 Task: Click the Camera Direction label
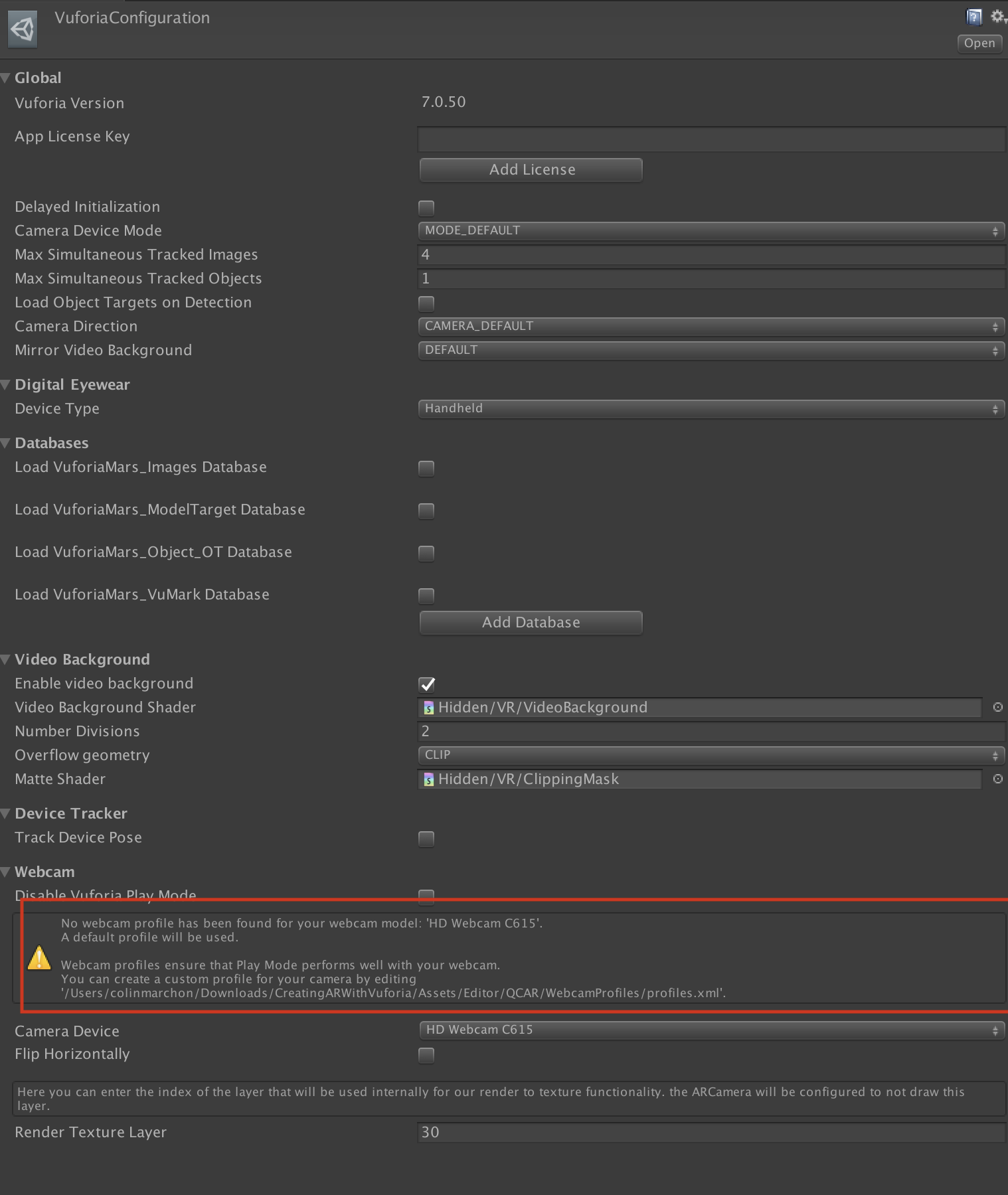pos(76,327)
